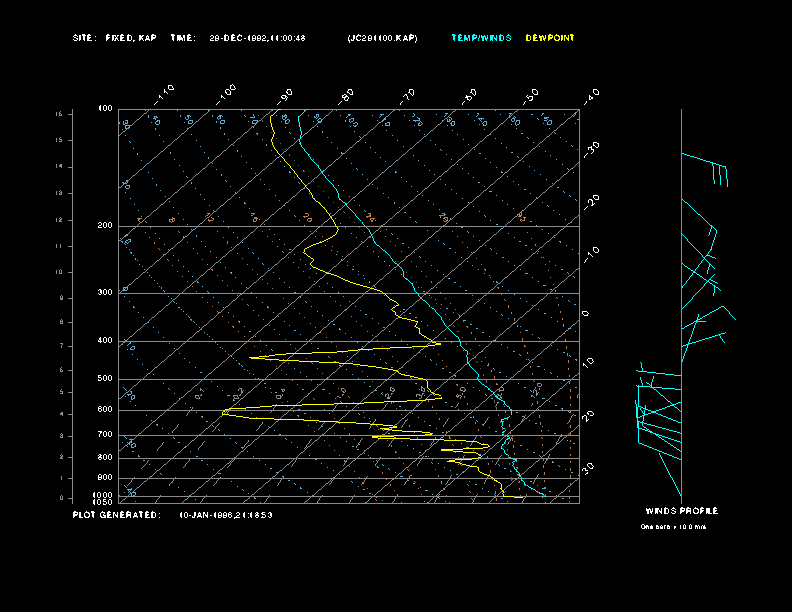Click the 'TIME:' header label
792x612 pixels.
[x=183, y=38]
